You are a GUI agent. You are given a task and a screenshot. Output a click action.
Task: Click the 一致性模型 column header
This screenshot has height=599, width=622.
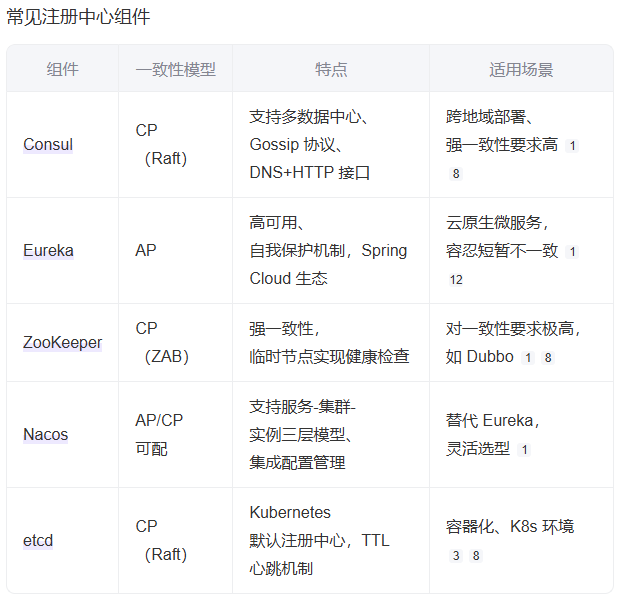tap(176, 69)
